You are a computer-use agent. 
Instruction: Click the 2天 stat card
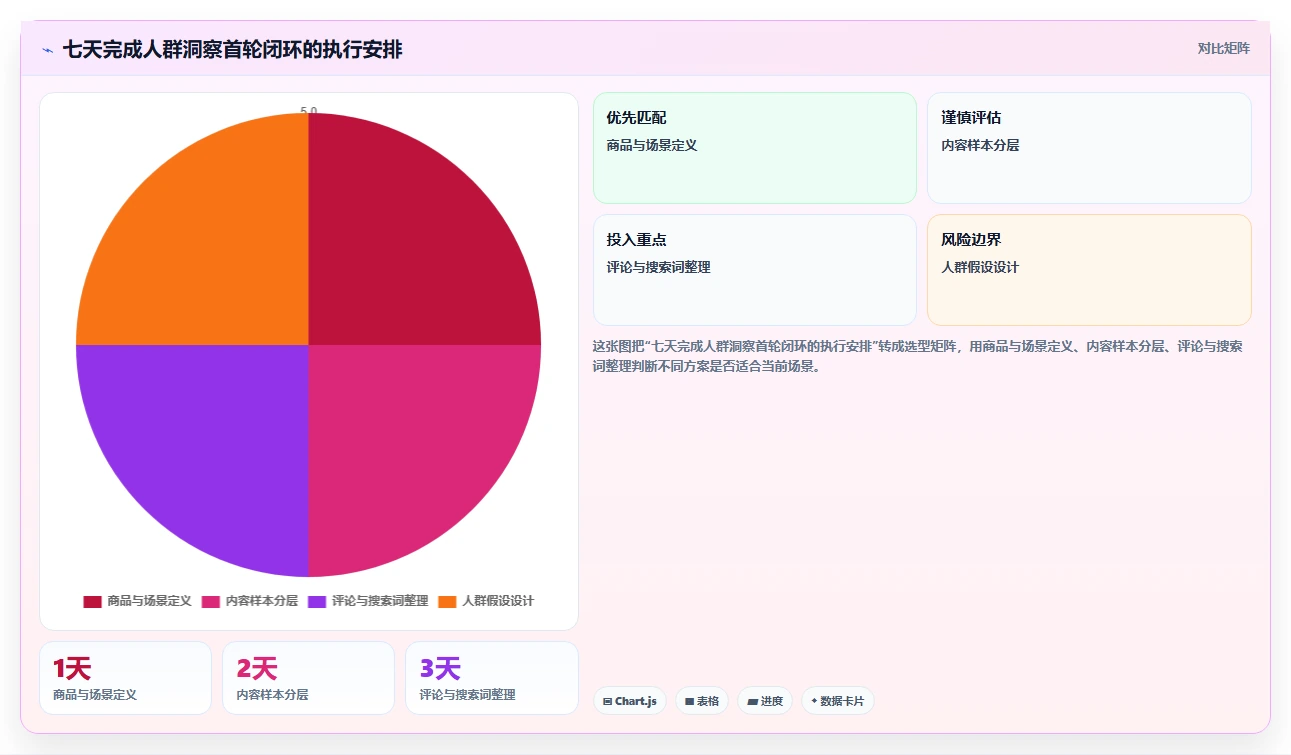(x=308, y=678)
